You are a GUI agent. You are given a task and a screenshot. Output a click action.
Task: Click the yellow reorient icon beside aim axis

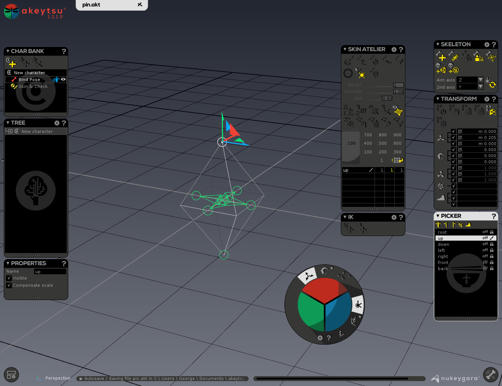[x=492, y=85]
